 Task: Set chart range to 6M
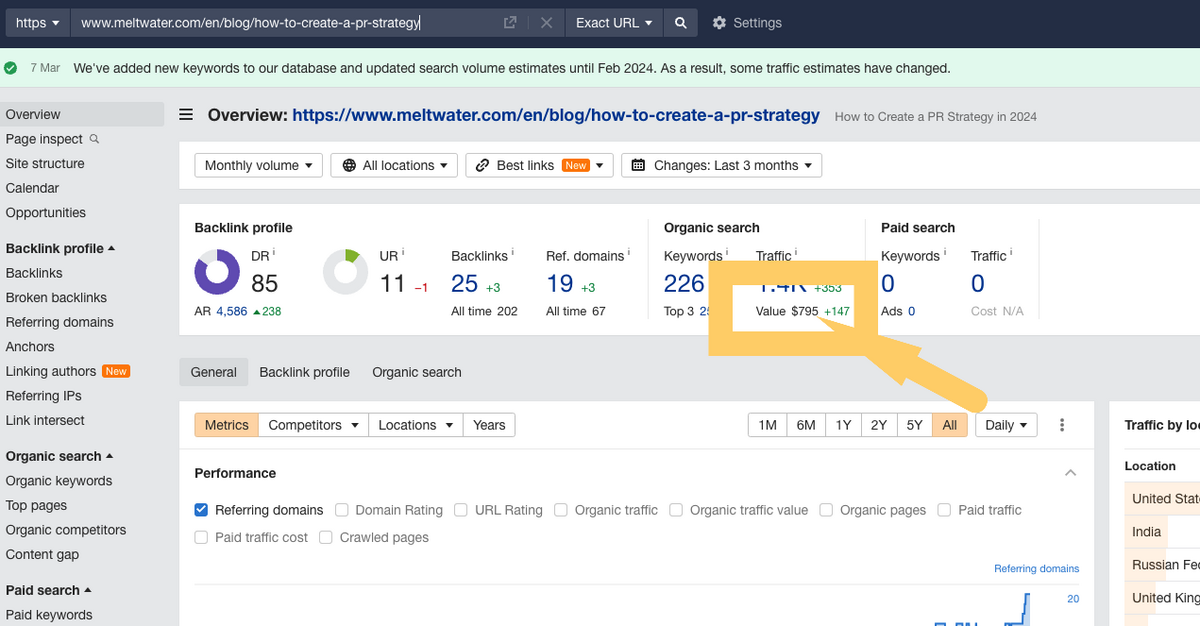[x=806, y=425]
